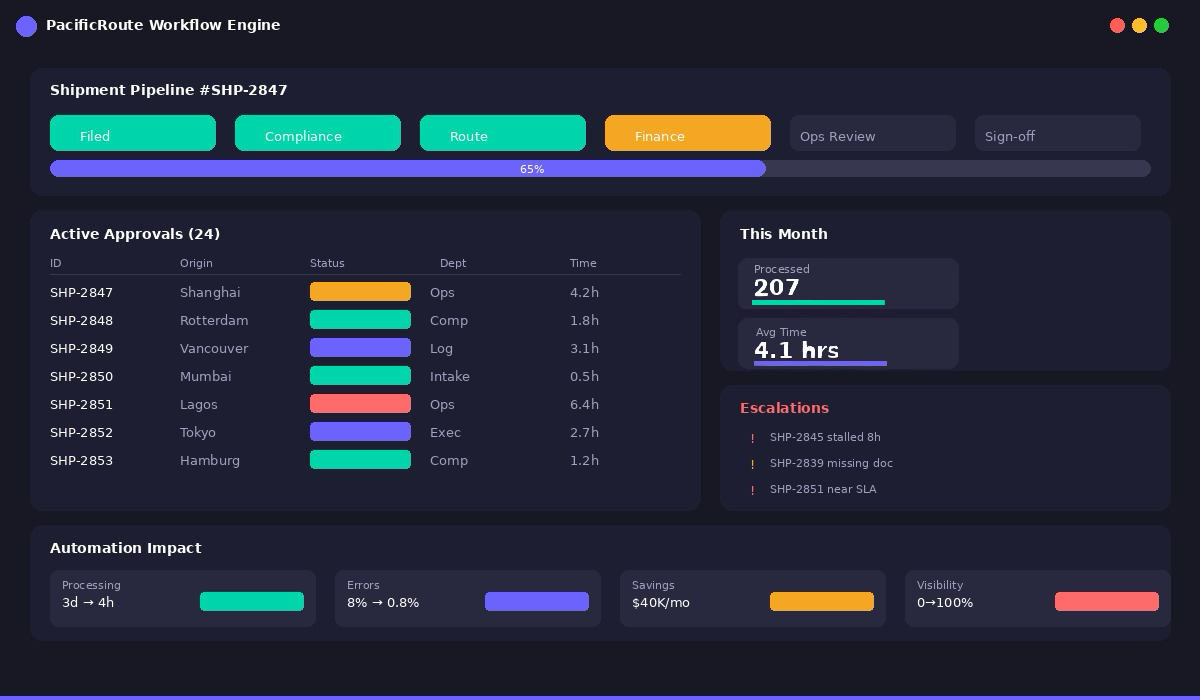The height and width of the screenshot is (700, 1200).
Task: Open the SHP-2851 near SLA escalation
Action: pos(823,489)
